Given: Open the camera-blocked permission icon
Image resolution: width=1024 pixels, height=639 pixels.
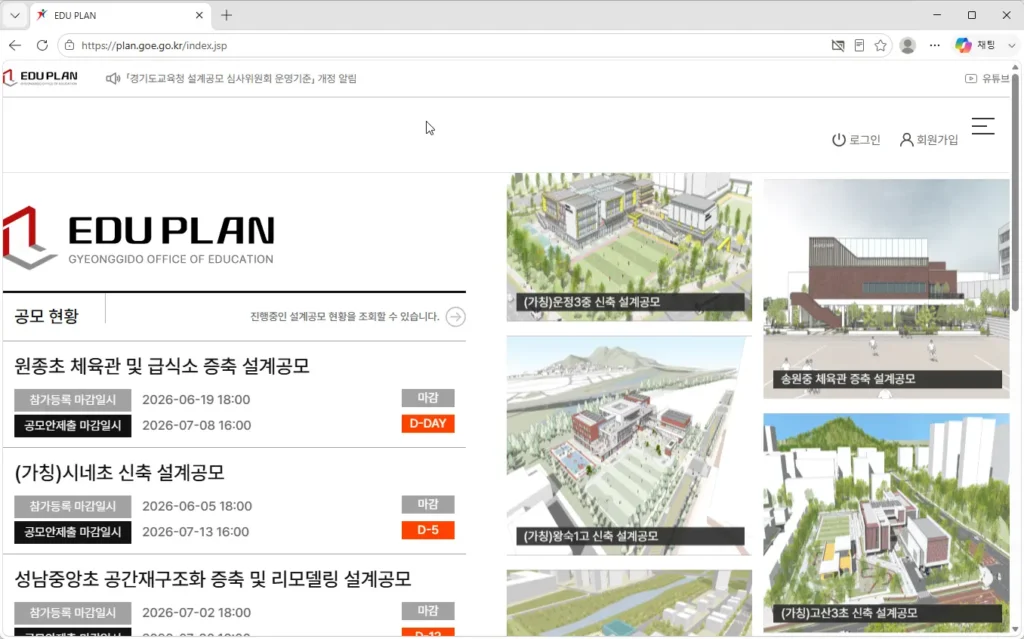Looking at the screenshot, I should [x=837, y=45].
